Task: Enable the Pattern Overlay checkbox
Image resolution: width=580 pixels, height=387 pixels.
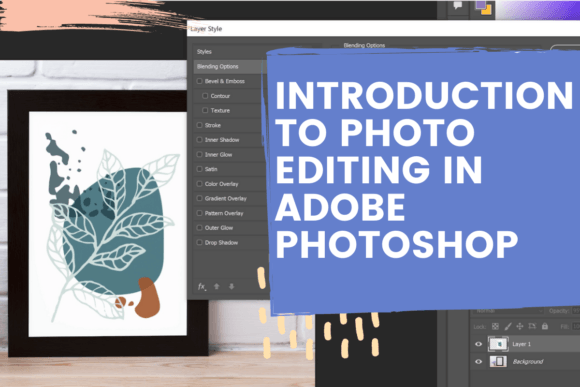Action: tap(199, 213)
